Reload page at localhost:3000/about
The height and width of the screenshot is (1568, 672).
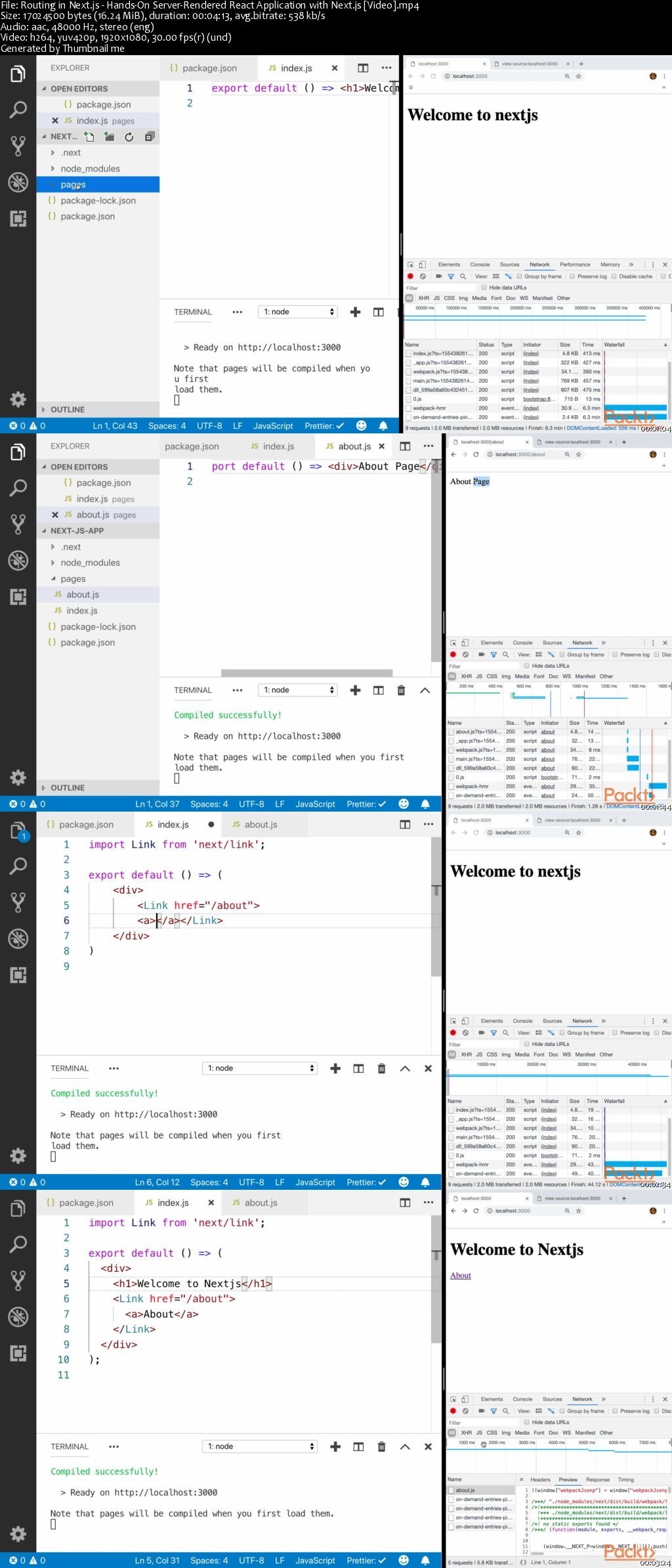[476, 454]
